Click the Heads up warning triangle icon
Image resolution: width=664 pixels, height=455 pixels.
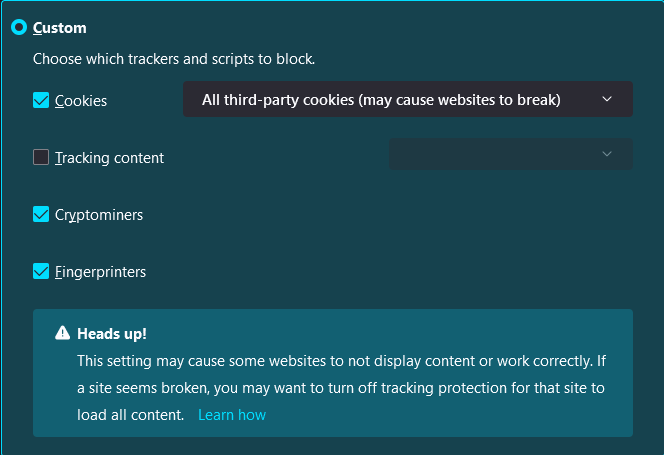(62, 333)
